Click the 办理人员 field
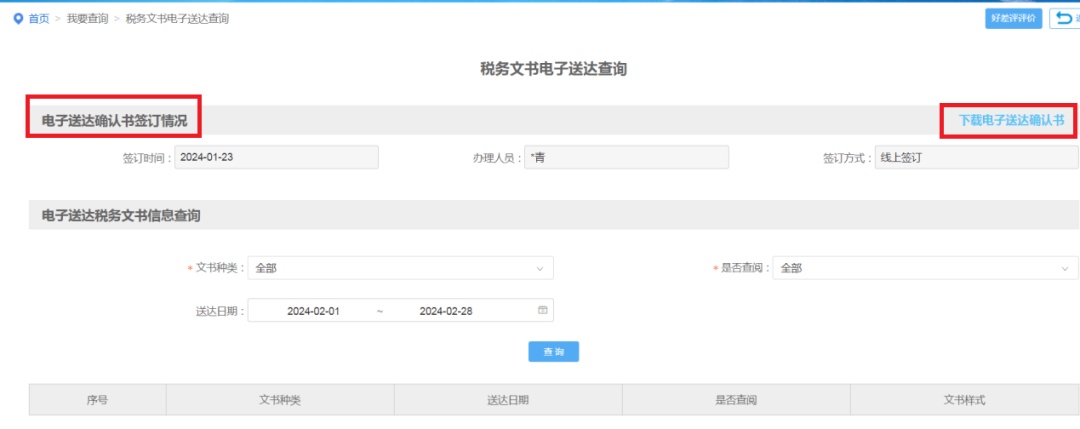The height and width of the screenshot is (429, 1080). (x=627, y=157)
